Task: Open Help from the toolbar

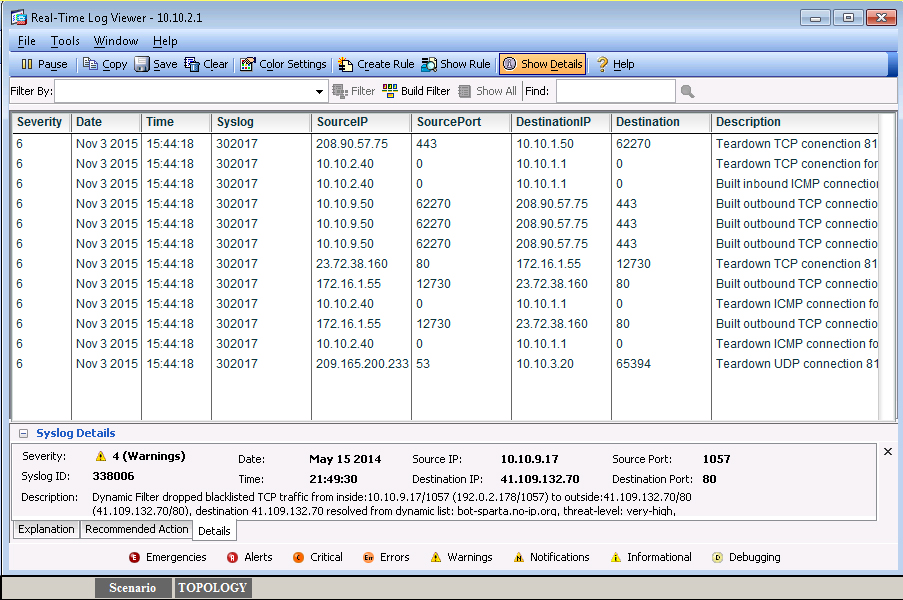Action: click(615, 64)
